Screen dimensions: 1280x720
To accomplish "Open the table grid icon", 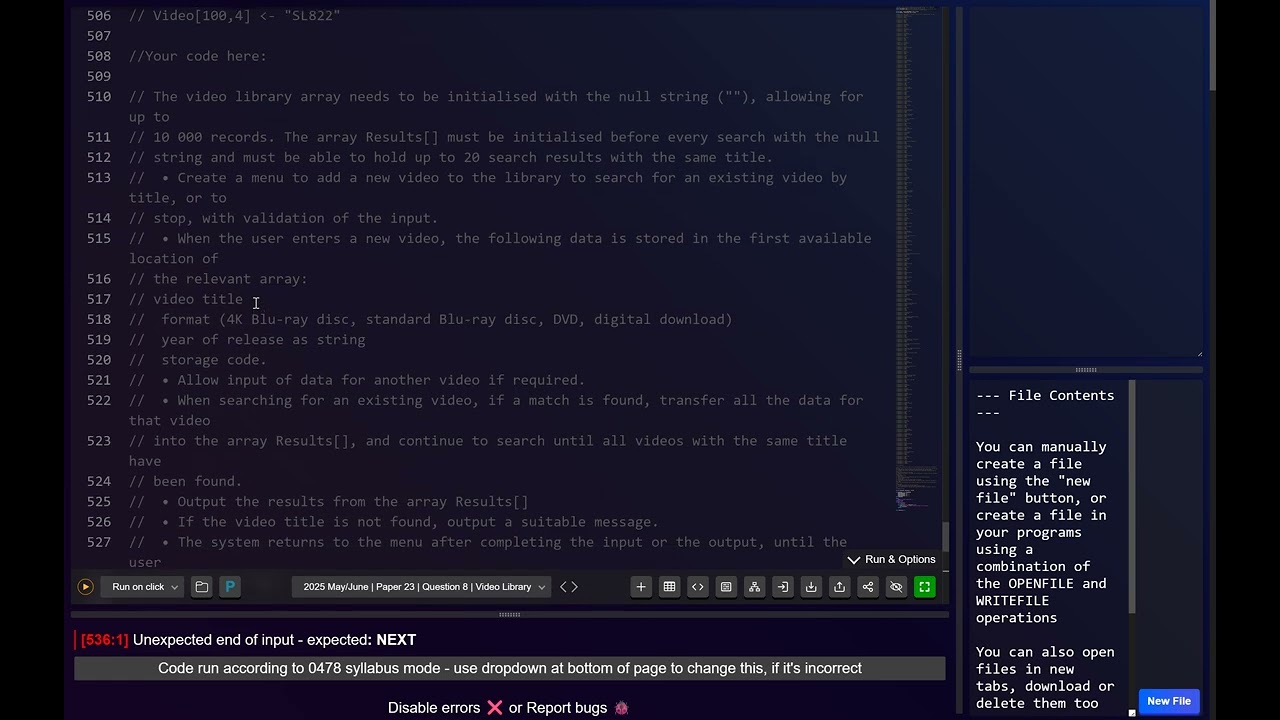I will [x=669, y=587].
